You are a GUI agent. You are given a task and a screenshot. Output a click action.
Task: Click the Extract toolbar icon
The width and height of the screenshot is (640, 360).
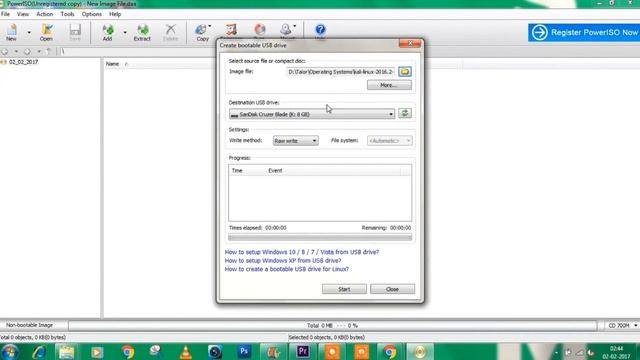pyautogui.click(x=142, y=32)
